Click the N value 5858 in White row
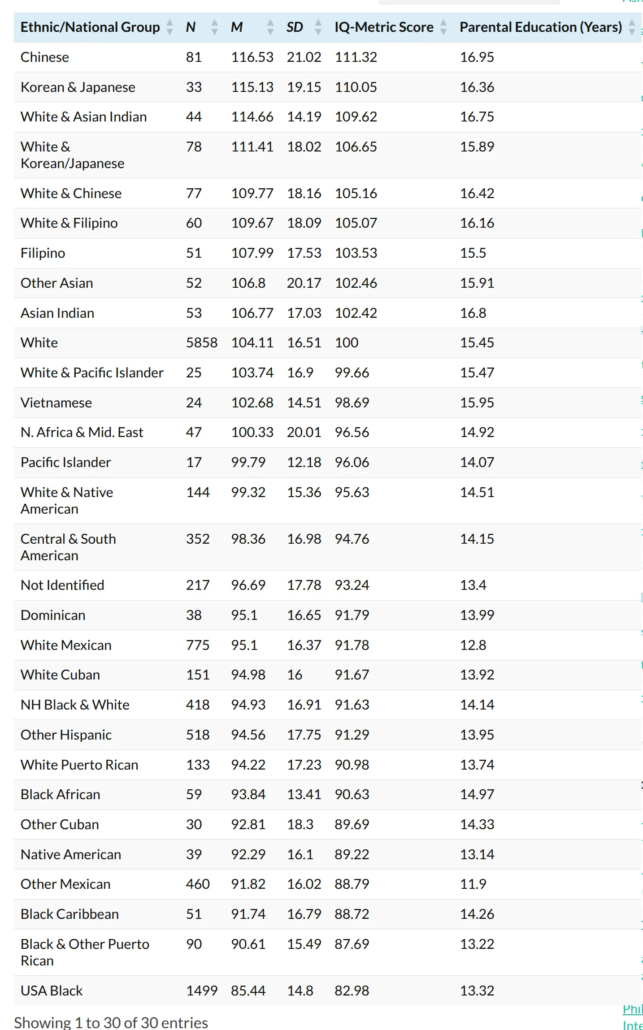The image size is (643, 1030). coord(201,342)
